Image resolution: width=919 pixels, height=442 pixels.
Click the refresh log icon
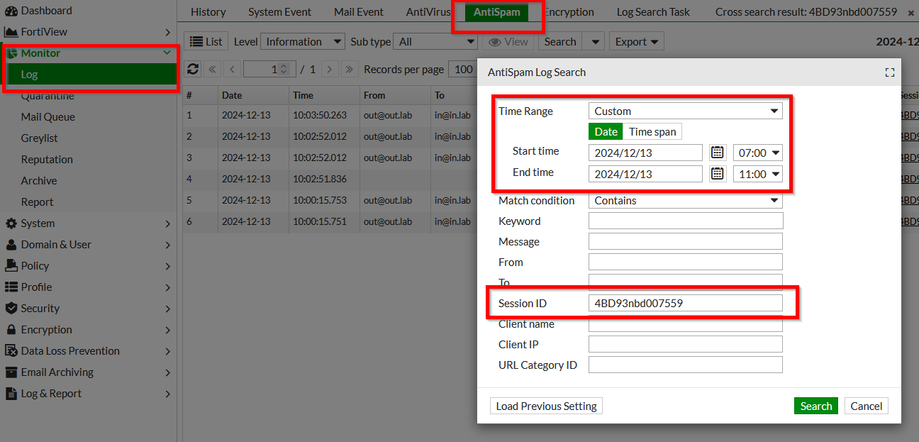click(x=193, y=69)
